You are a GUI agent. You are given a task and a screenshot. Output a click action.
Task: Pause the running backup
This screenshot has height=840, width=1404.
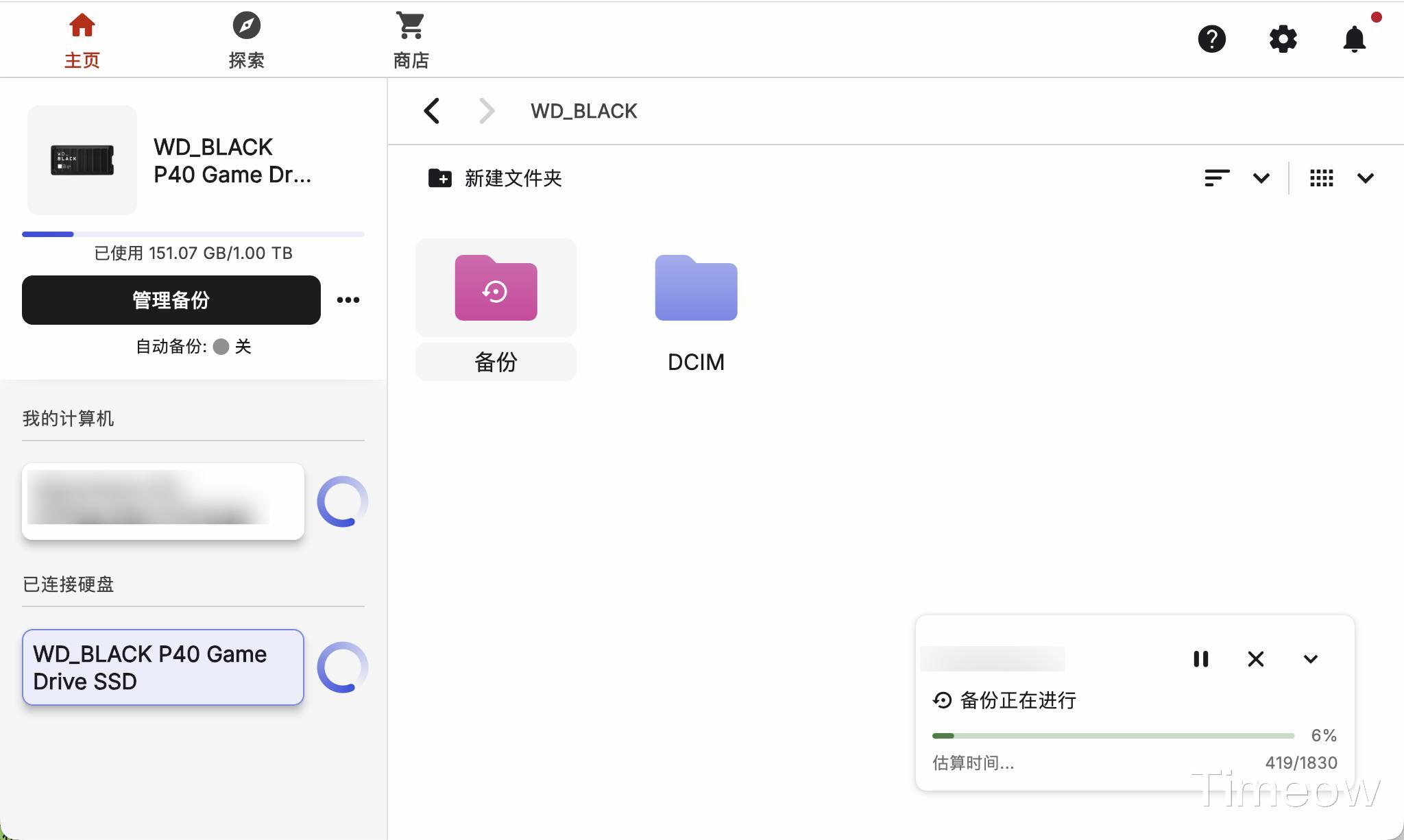(x=1200, y=659)
